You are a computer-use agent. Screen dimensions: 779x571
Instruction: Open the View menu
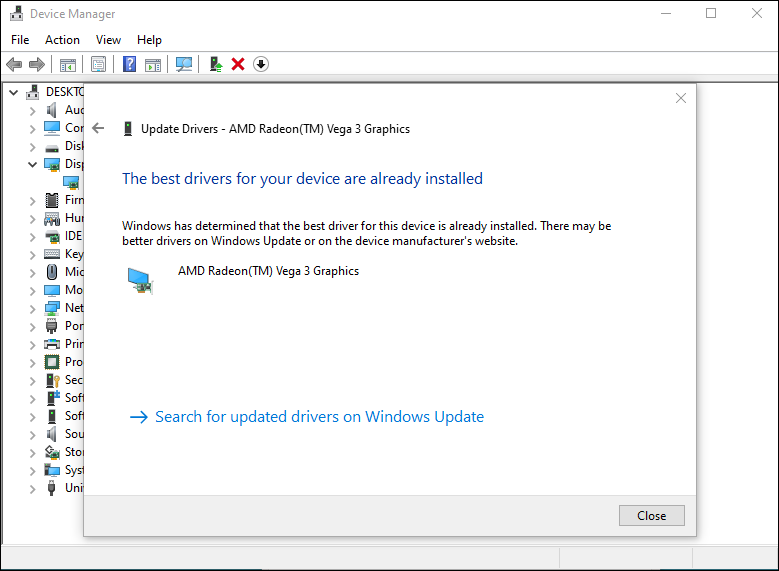point(108,40)
